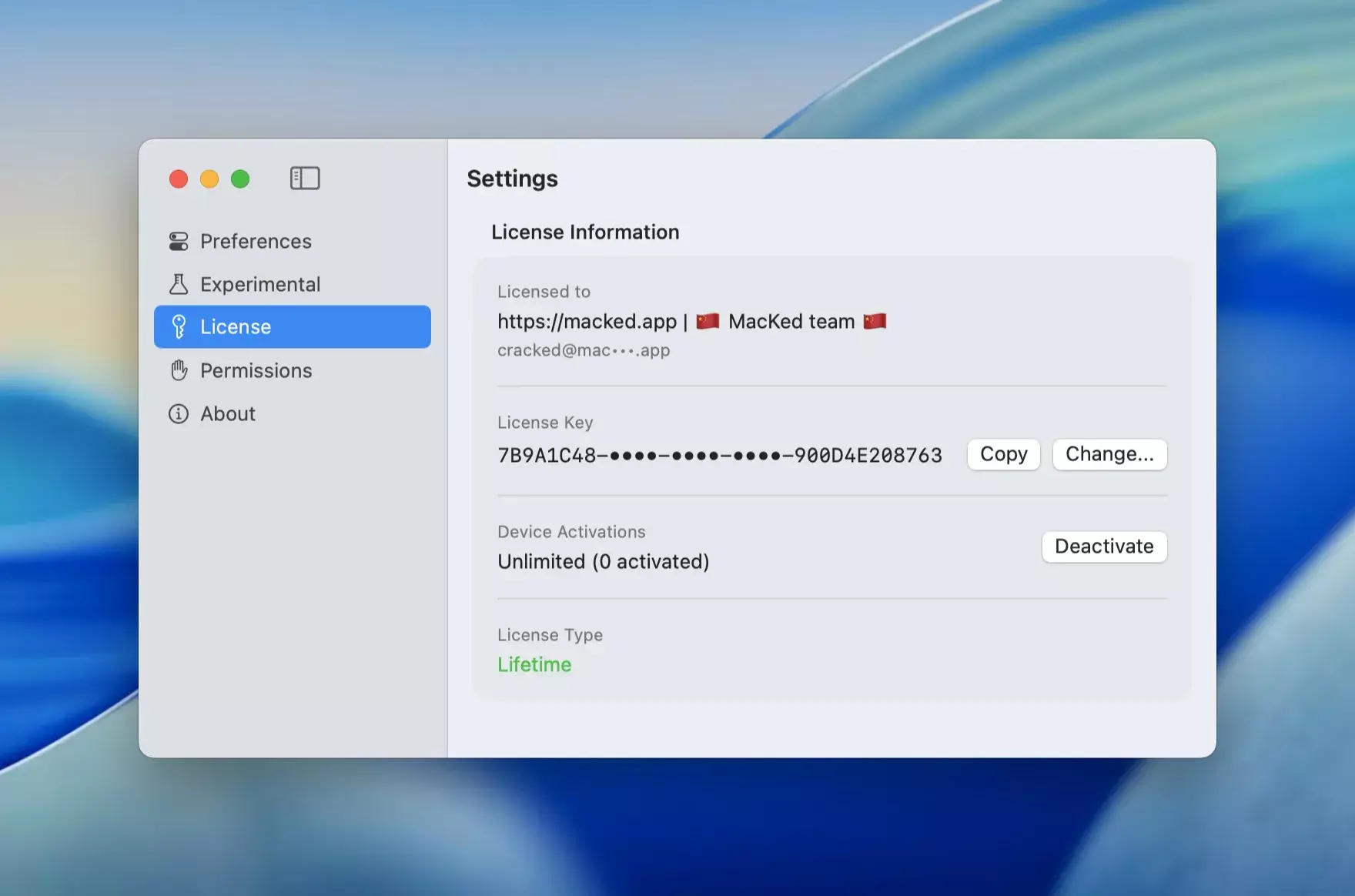Toggle the sidebar panel icon
The width and height of the screenshot is (1355, 896).
pos(305,179)
